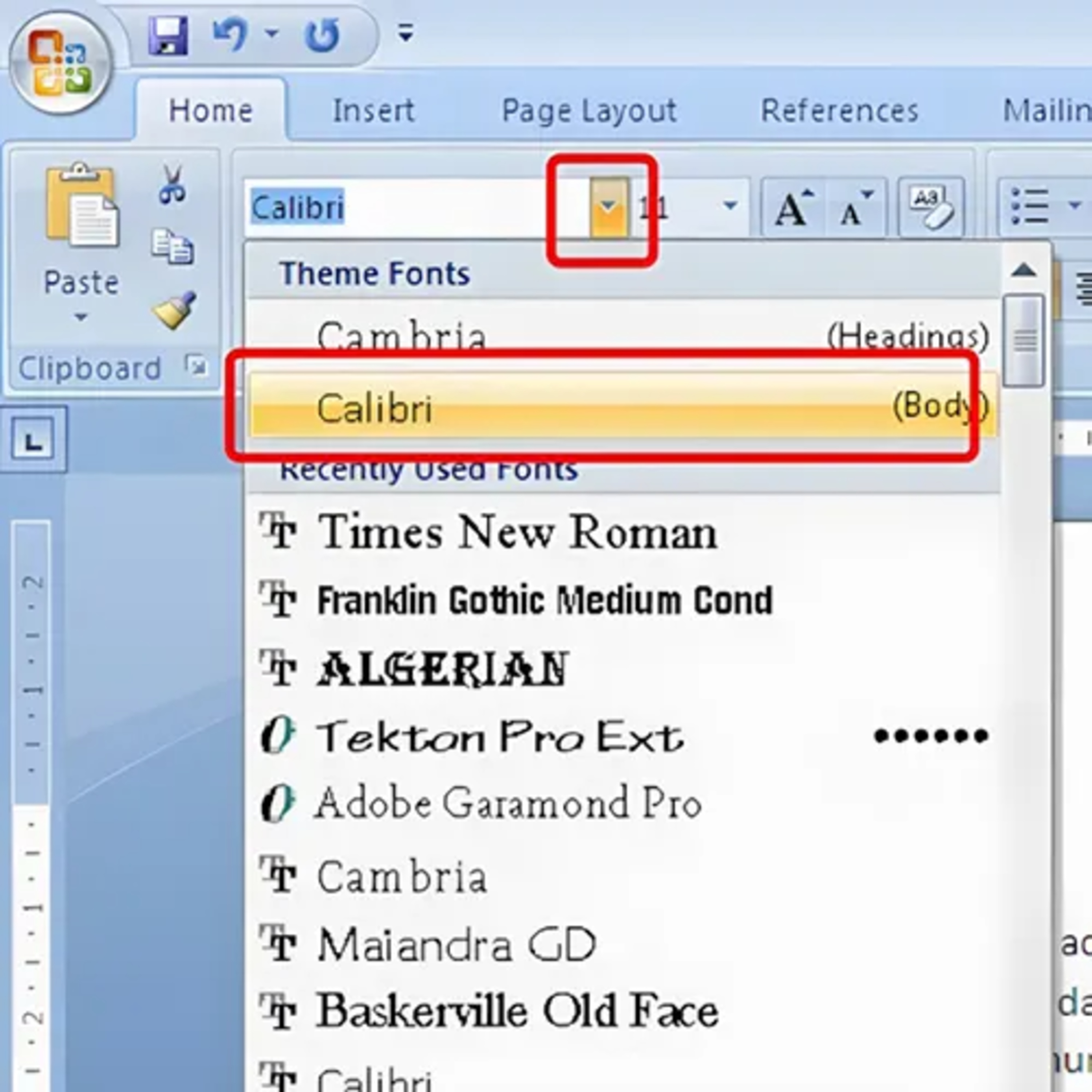Collapse the font name dropdown arrow
Viewport: 1092px width, 1092px height.
click(x=609, y=207)
